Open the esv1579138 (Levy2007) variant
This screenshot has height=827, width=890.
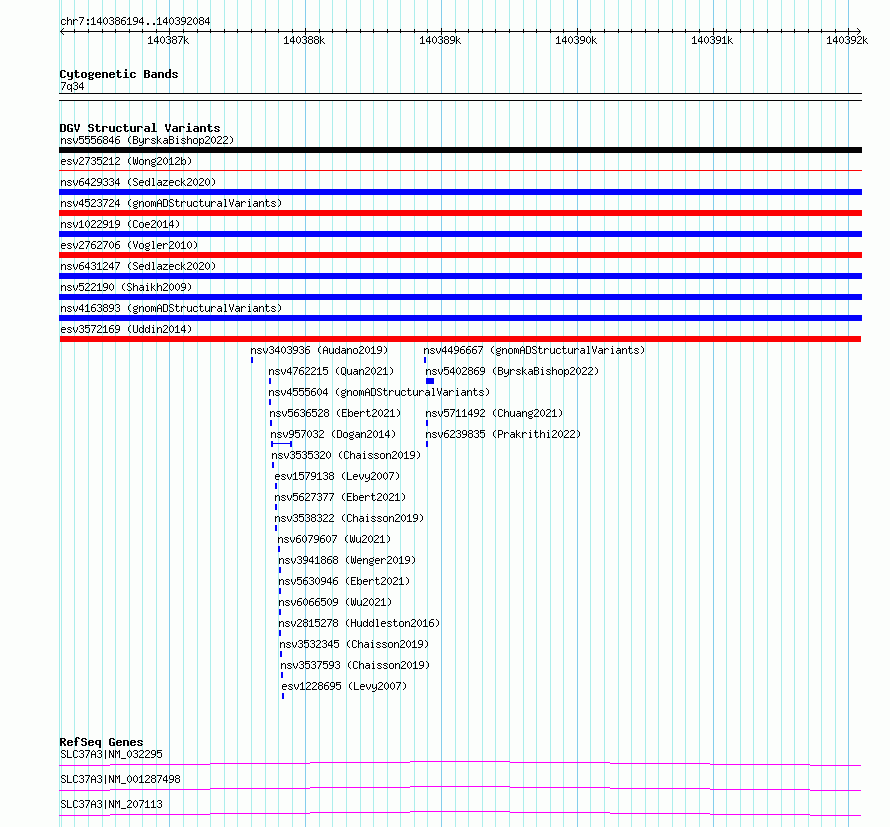point(337,476)
